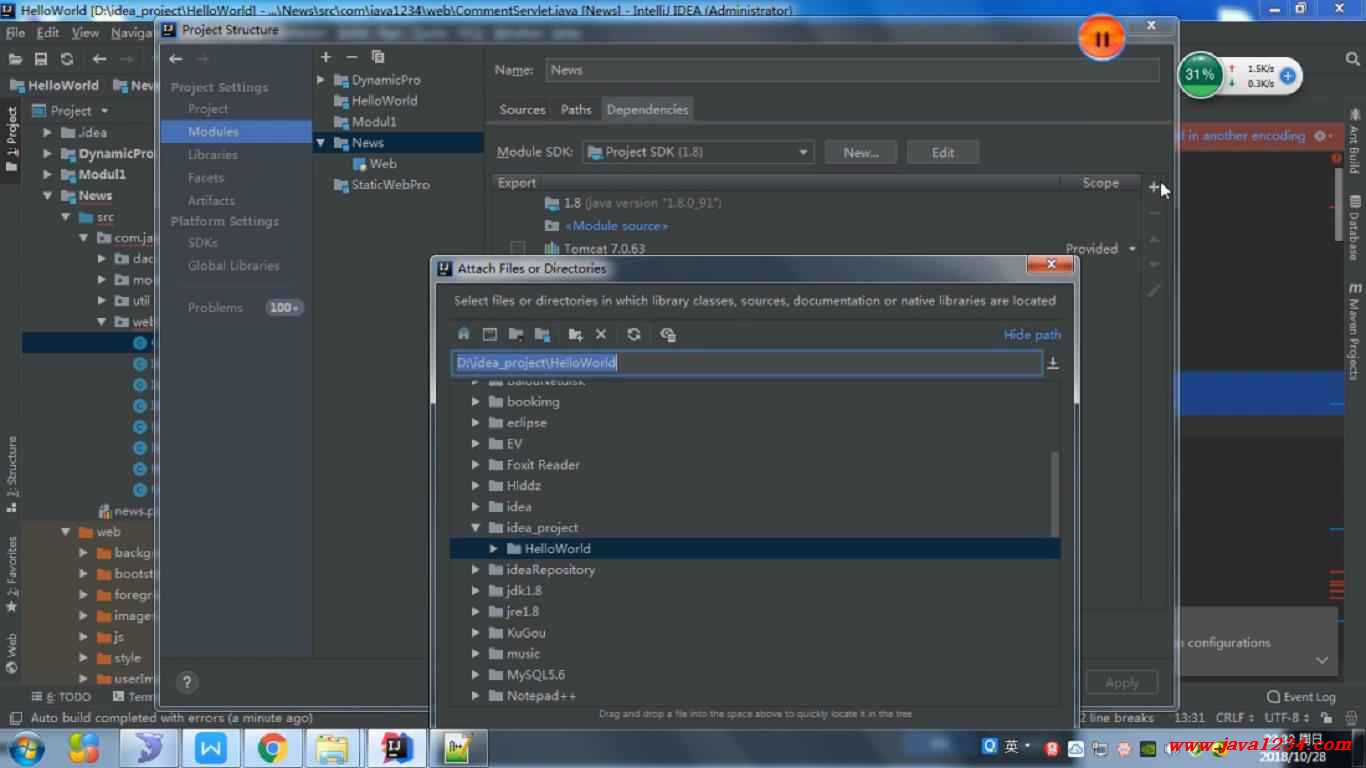Add a new module with the plus icon
The image size is (1366, 768).
326,57
